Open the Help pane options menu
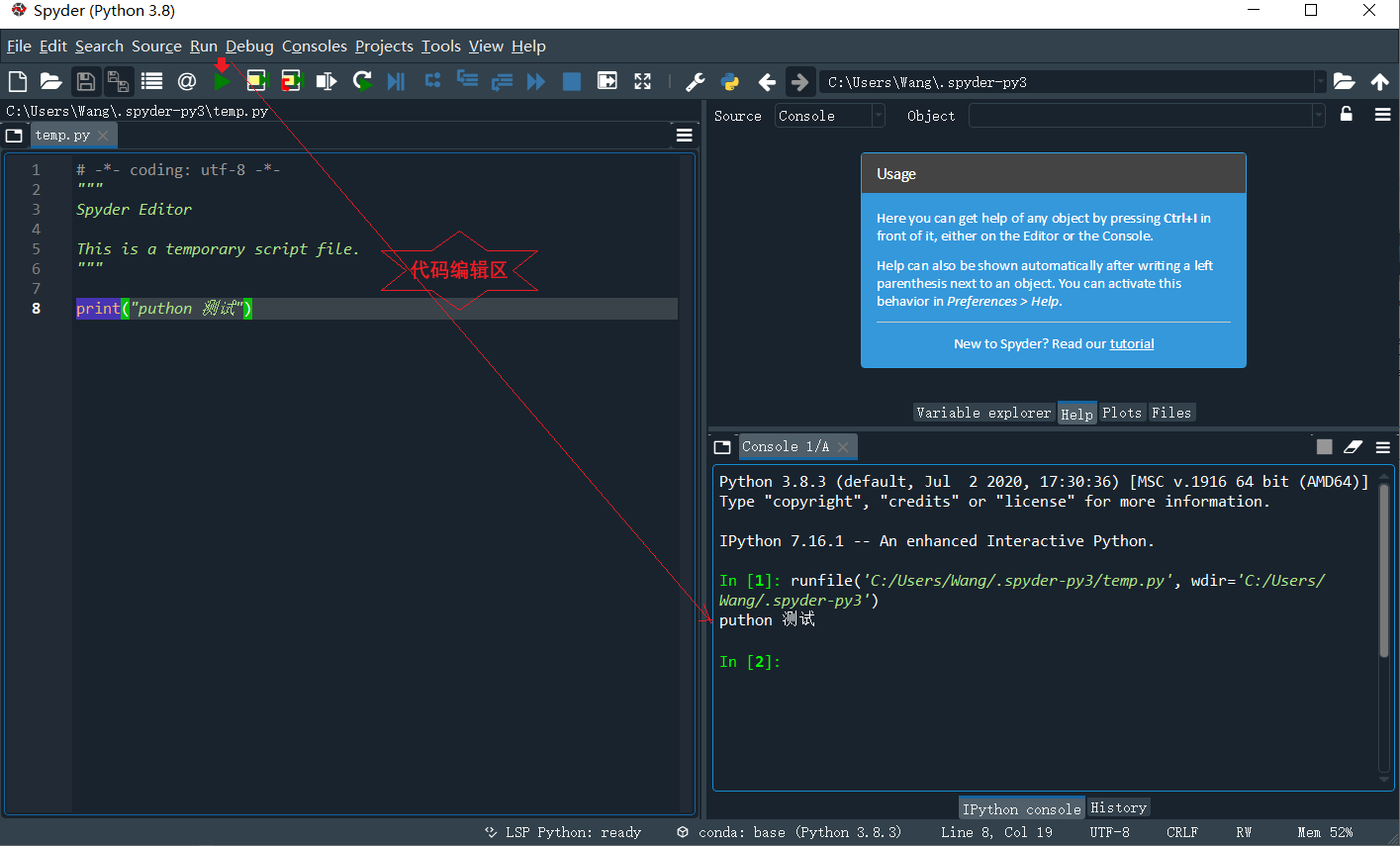1400x846 pixels. 1382,115
